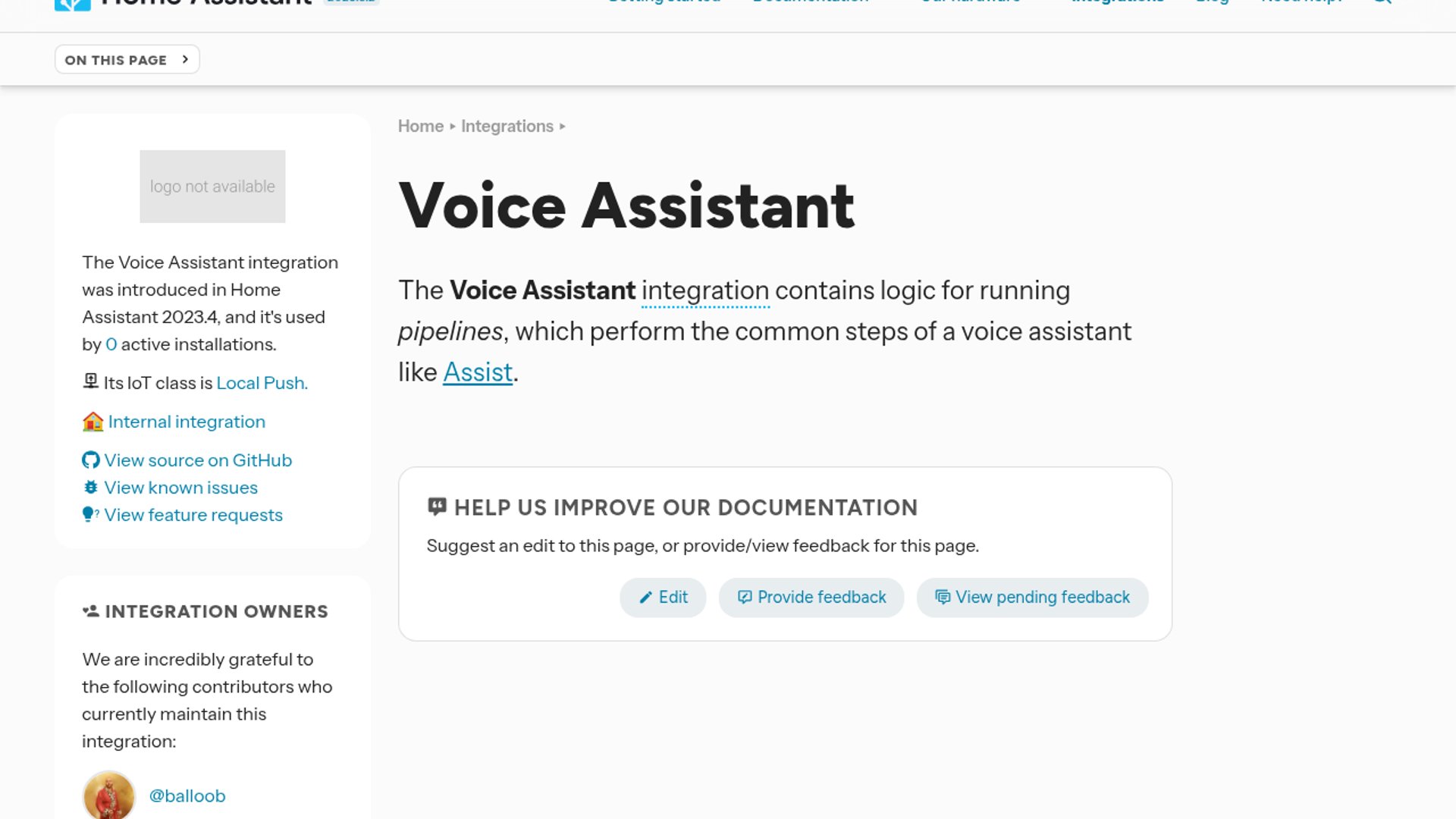1456x819 pixels.
Task: Click the Home breadcrumb
Action: click(420, 126)
